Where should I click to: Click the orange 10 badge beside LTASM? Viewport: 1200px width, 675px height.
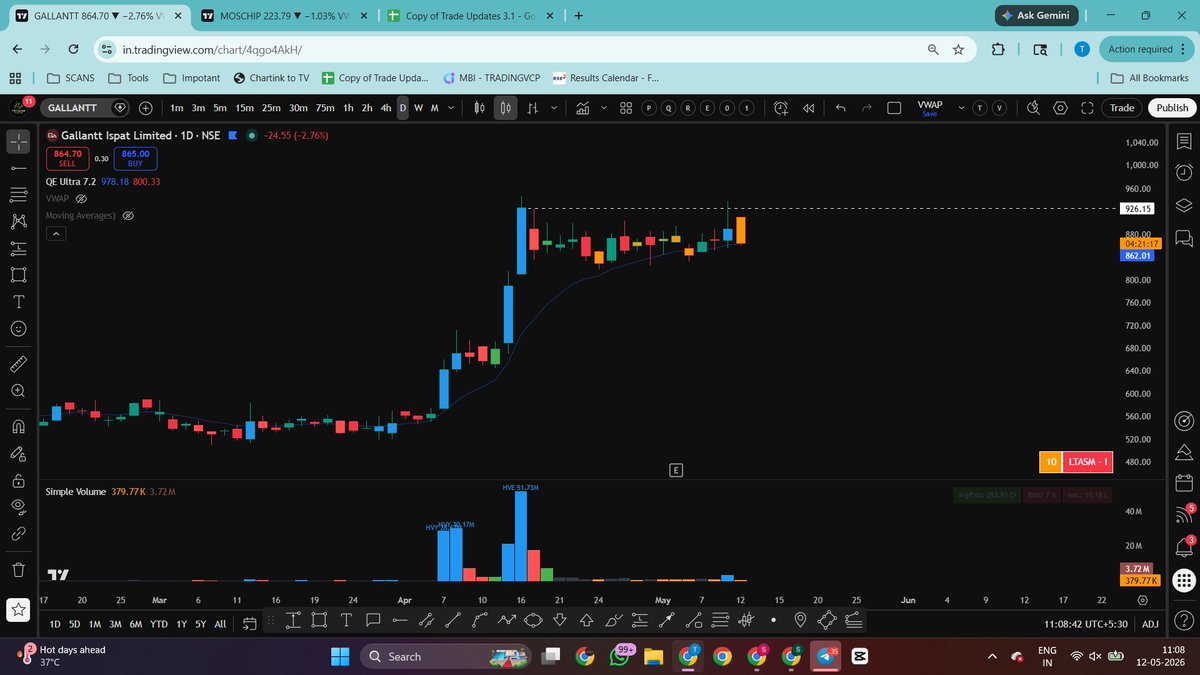[x=1050, y=462]
